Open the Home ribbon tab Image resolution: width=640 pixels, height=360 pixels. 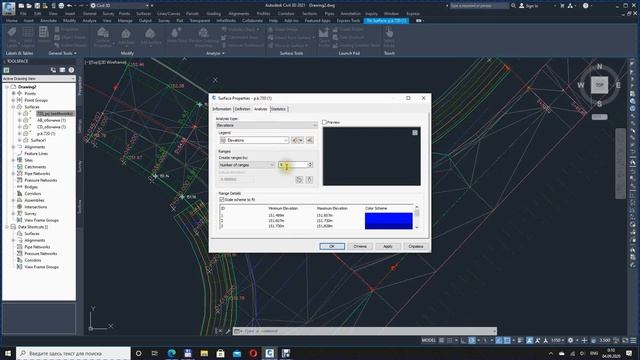coord(12,20)
